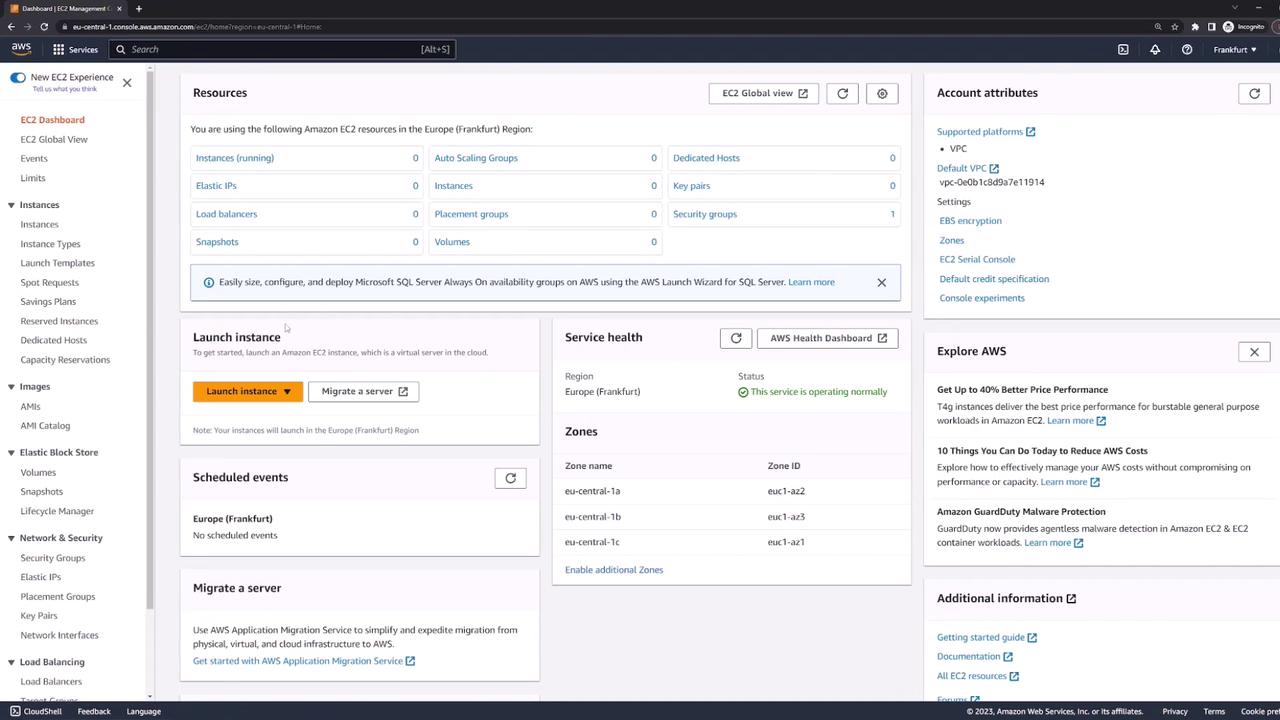Open Spot Requests in the sidebar
Screen dimensions: 1280x720
click(49, 283)
